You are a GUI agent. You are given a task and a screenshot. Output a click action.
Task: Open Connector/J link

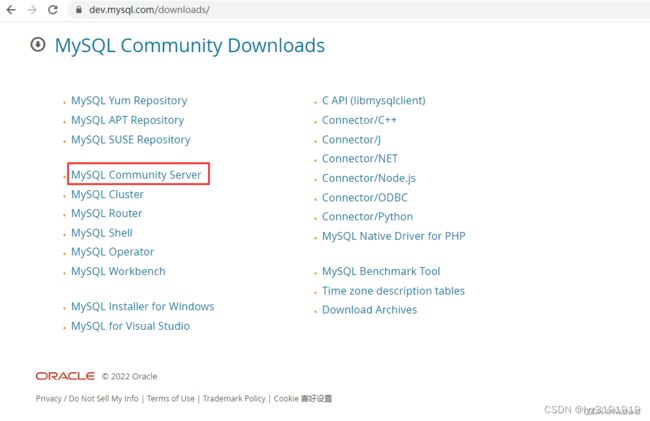[351, 140]
